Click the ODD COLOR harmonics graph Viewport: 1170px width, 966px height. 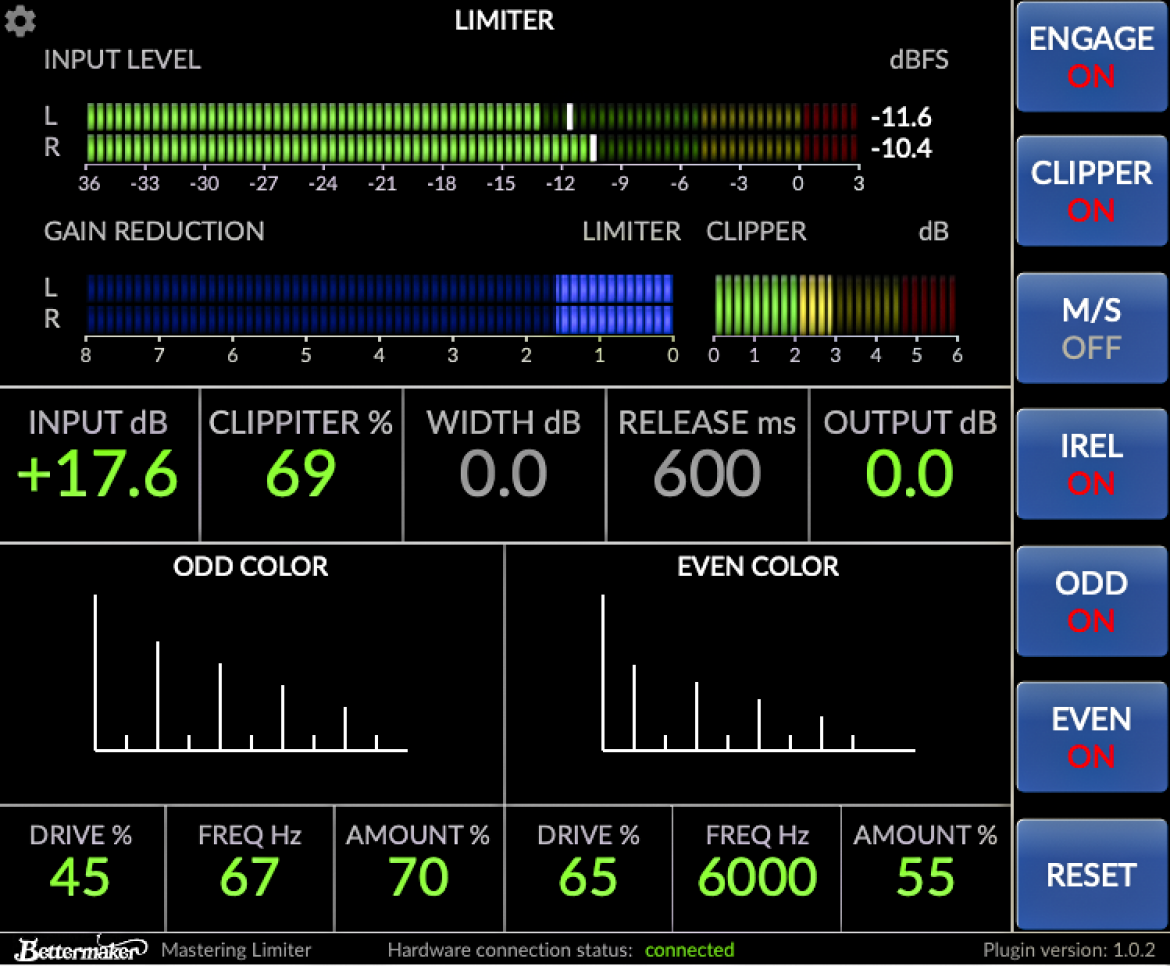(x=251, y=673)
